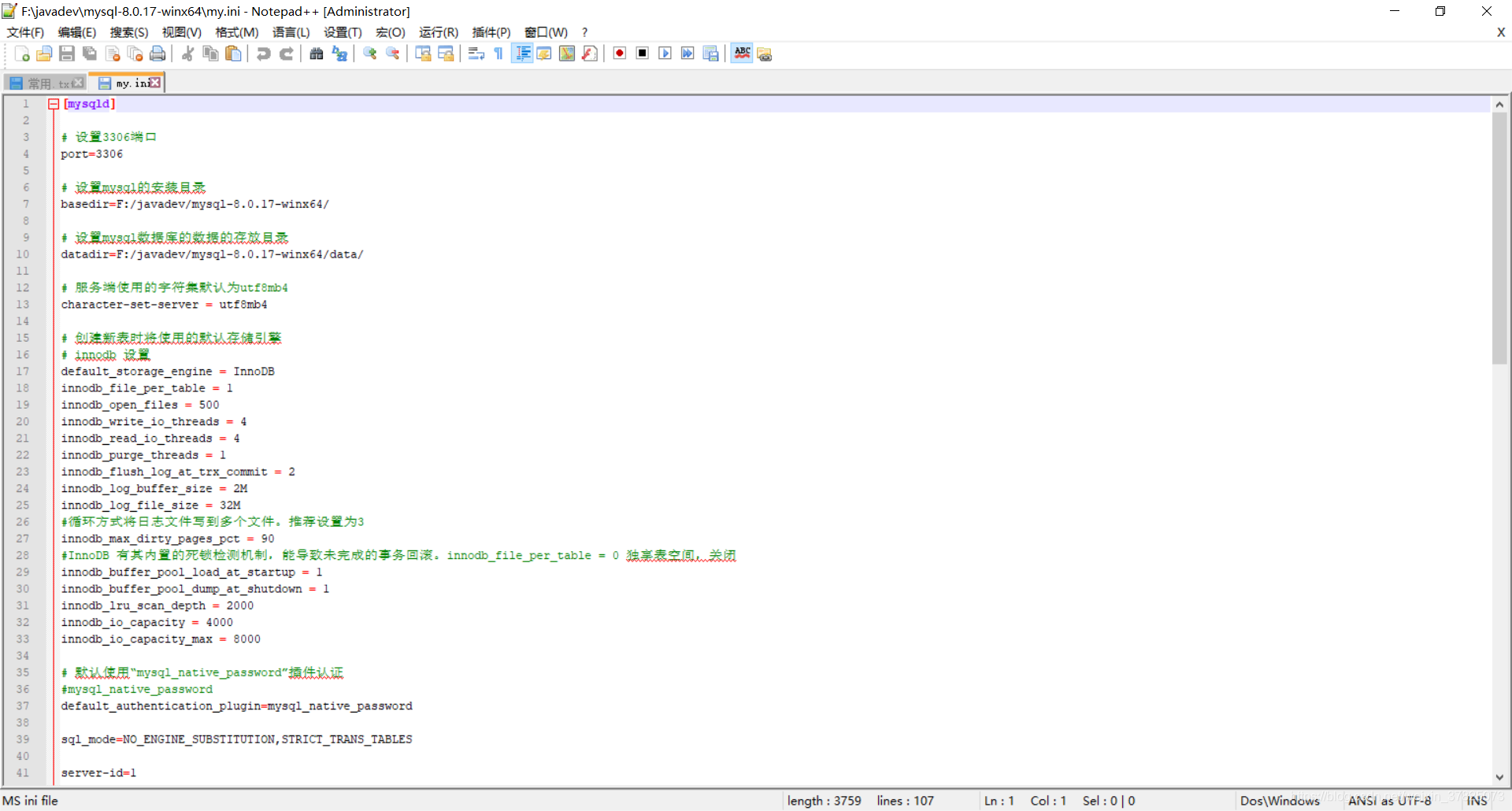Click the INS insert mode indicator
This screenshot has width=1512, height=811.
[x=1477, y=801]
